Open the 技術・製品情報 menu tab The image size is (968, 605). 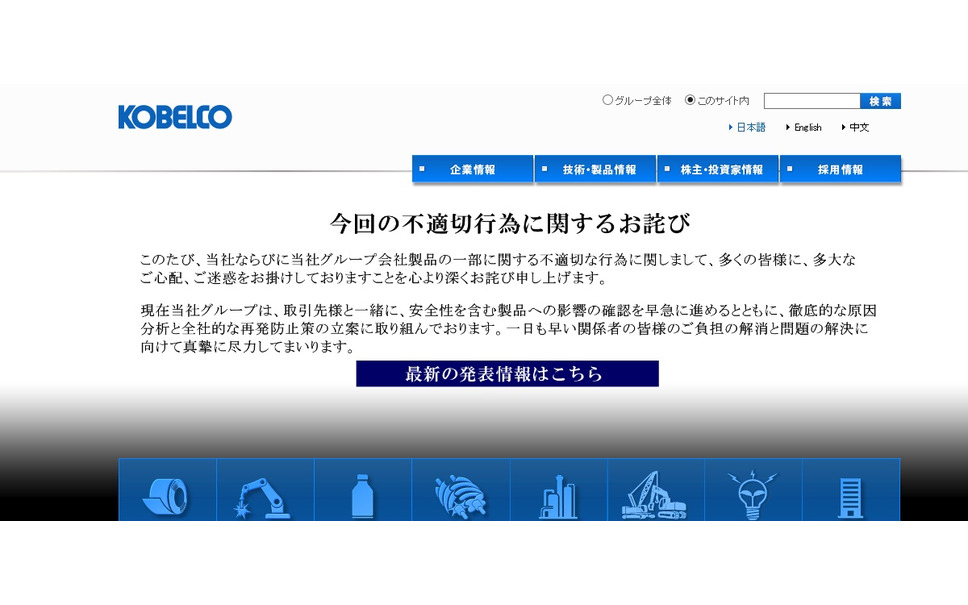coord(596,170)
